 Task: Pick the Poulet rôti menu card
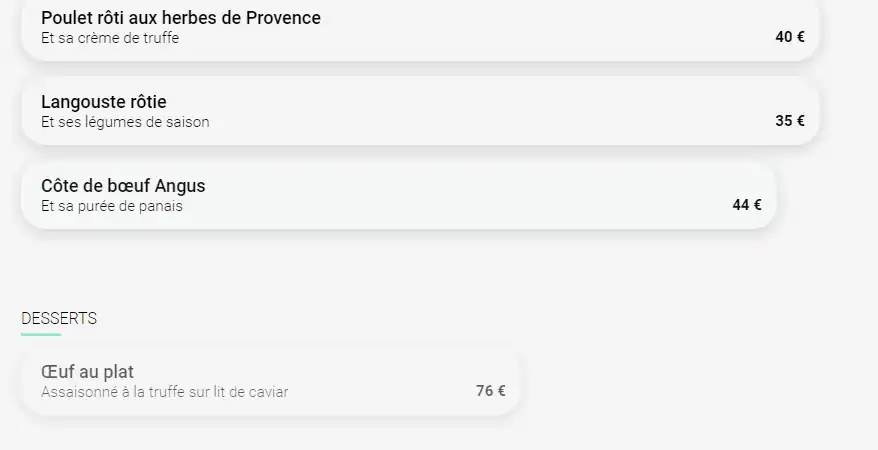click(x=421, y=29)
